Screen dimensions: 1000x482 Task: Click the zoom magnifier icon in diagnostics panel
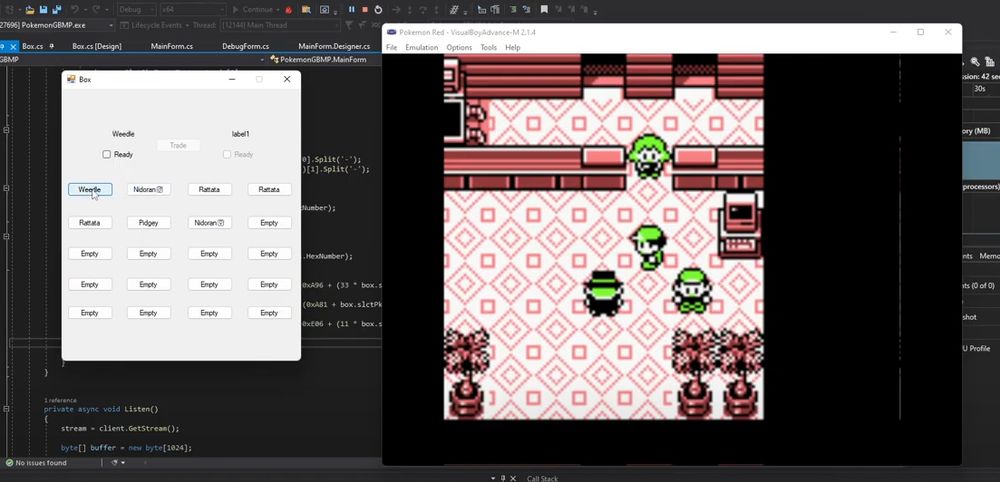pyautogui.click(x=975, y=62)
